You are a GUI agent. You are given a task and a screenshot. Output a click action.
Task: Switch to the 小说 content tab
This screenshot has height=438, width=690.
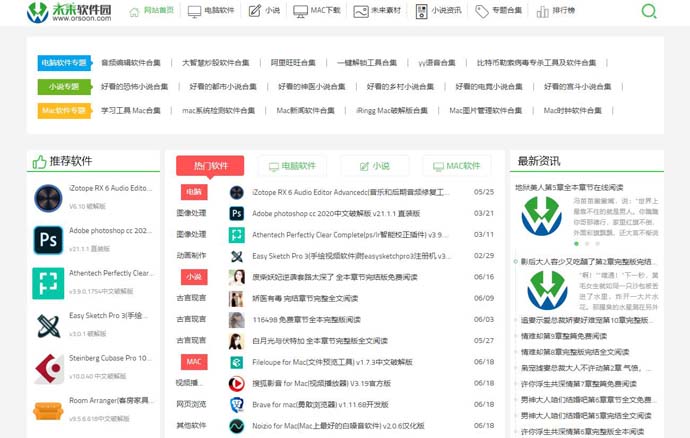point(375,166)
